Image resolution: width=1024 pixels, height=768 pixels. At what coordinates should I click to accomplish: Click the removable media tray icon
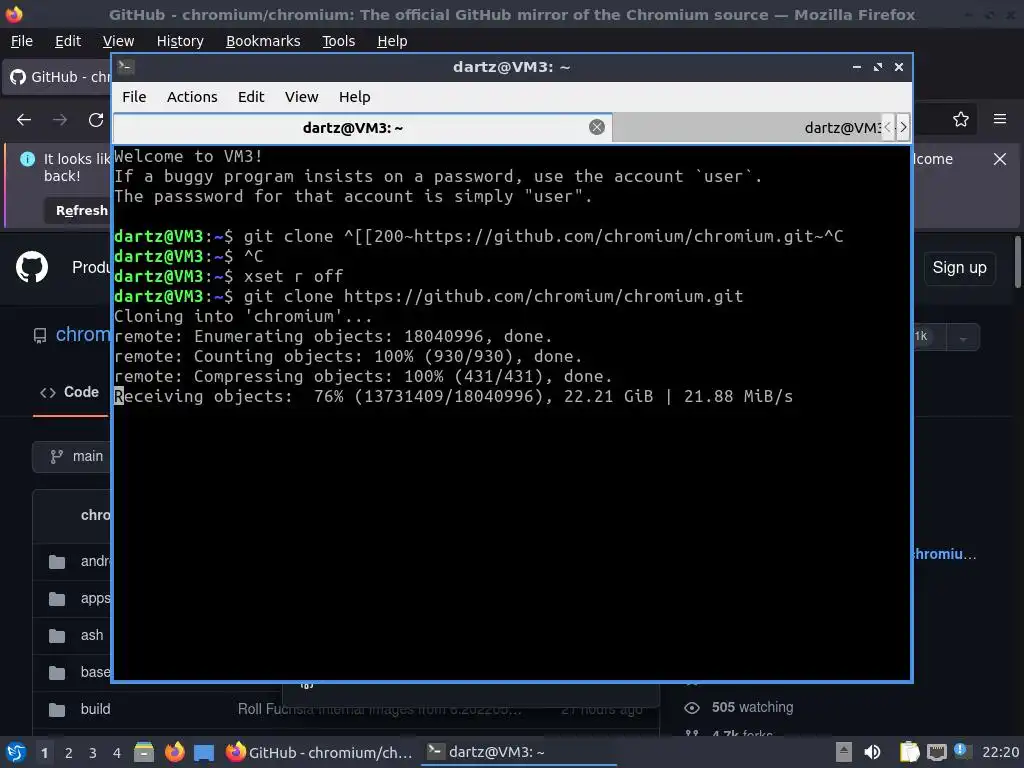pos(844,752)
